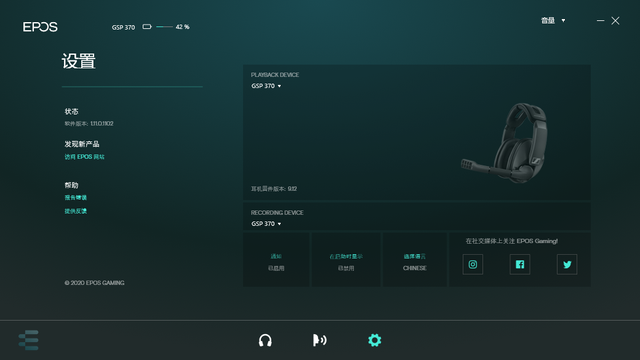Screen dimensions: 640x360
Task: Click the EPOS logo at top left
Action: [40, 27]
